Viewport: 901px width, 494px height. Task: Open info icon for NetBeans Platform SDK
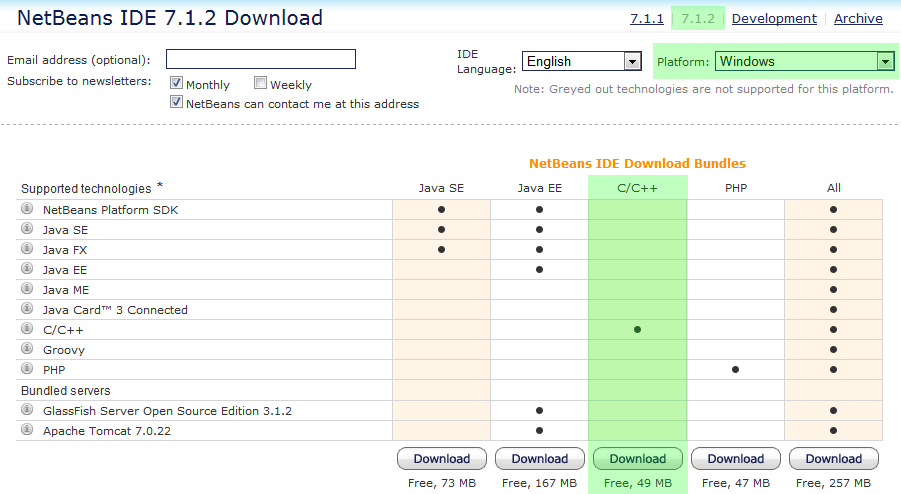[27, 208]
